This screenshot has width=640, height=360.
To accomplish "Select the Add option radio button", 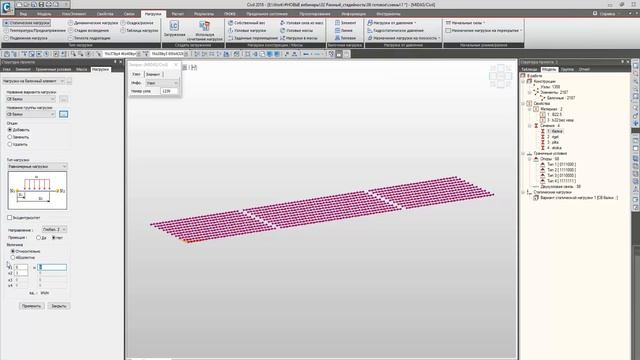I will click(10, 130).
